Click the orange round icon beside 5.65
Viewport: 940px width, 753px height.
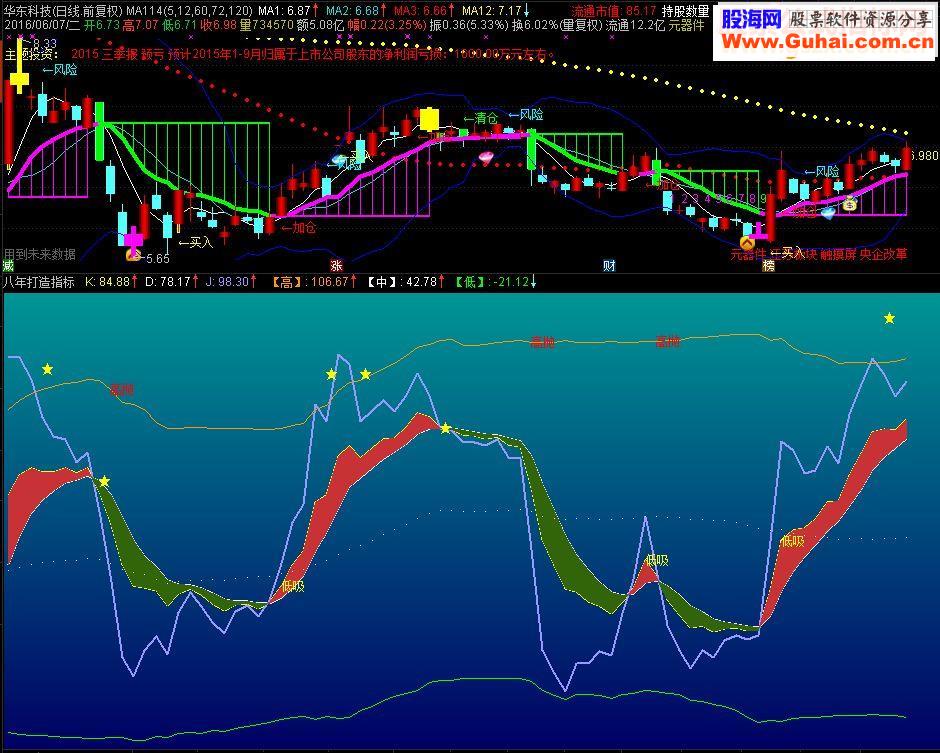[x=133, y=256]
